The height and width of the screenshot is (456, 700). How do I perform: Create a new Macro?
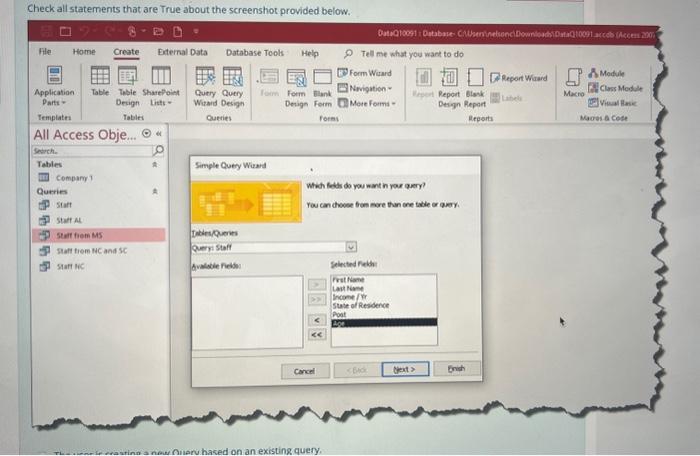click(574, 82)
